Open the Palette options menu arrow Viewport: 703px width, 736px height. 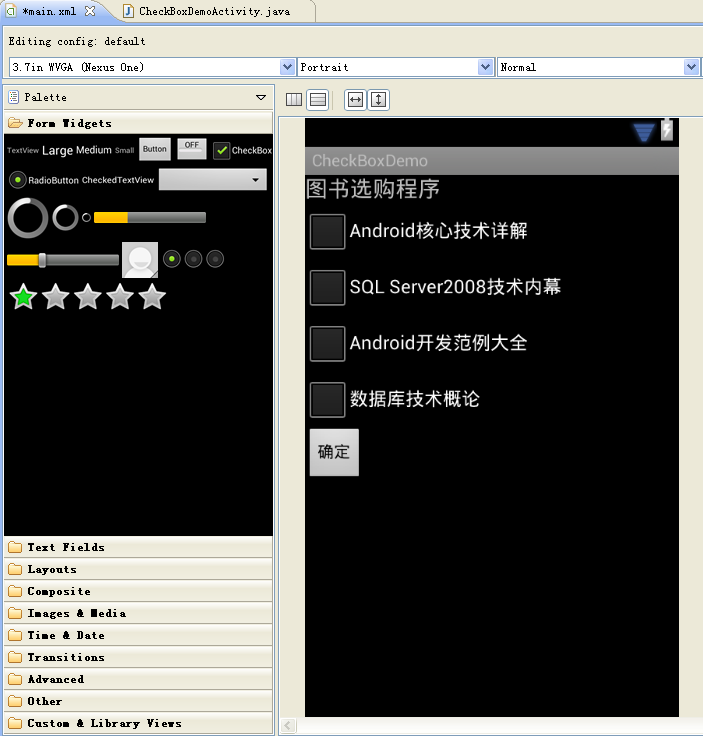[261, 97]
